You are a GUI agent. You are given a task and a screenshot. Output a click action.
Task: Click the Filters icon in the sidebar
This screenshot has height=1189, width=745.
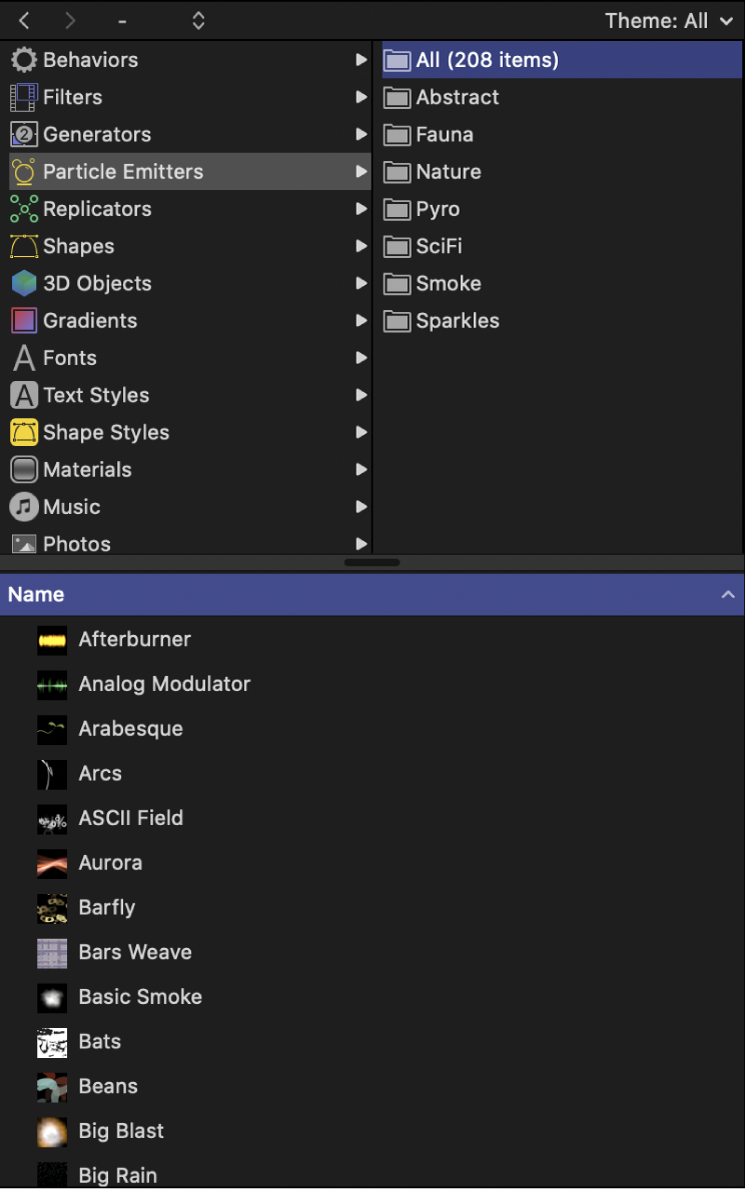click(24, 96)
